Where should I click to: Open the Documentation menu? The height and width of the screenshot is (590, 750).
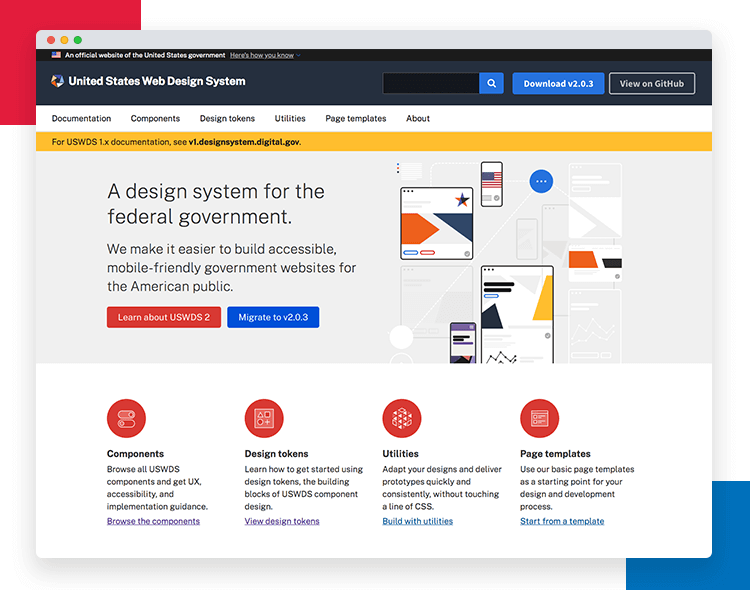(x=81, y=118)
